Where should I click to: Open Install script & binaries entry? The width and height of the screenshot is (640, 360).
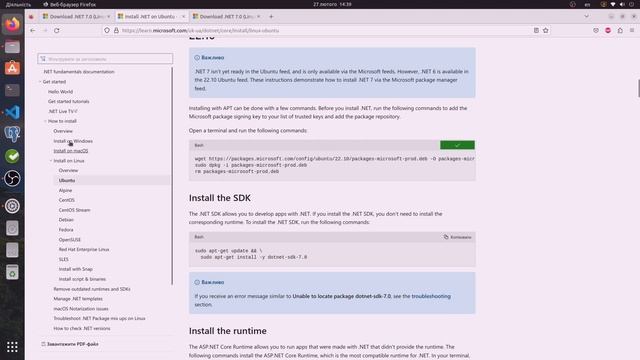(82, 279)
